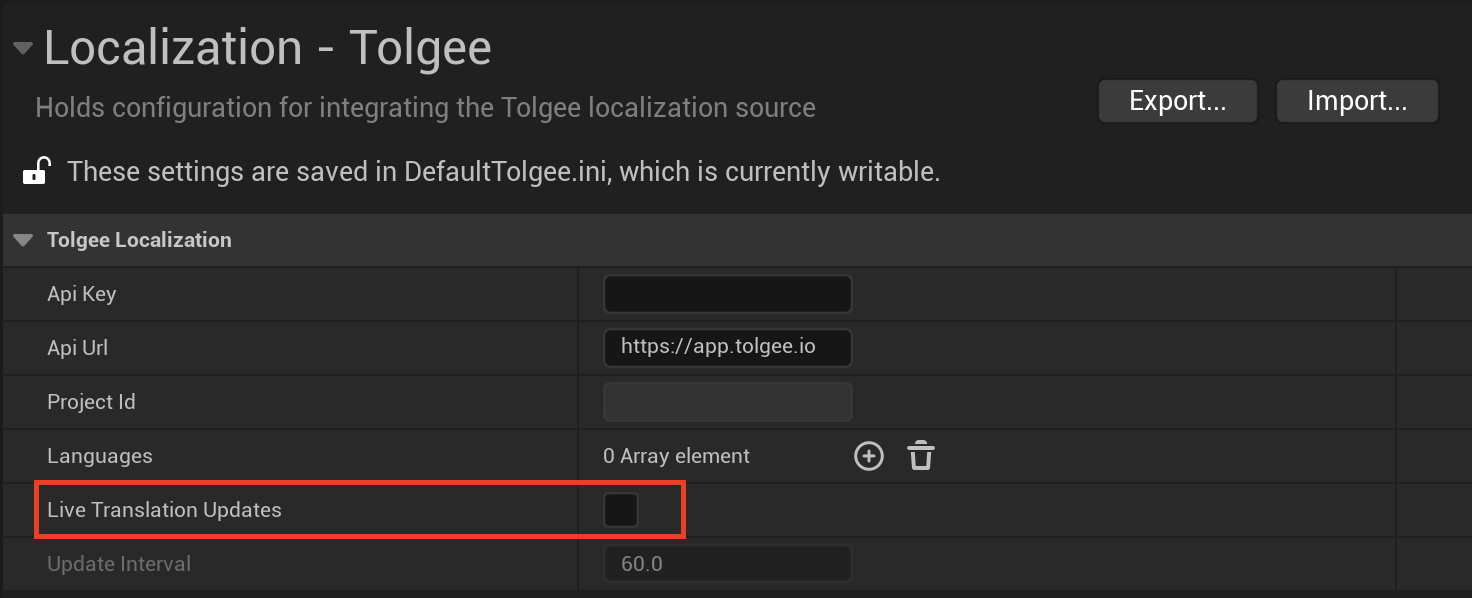
Task: Click the DefaultTolgee.ini writable status message
Action: click(503, 172)
